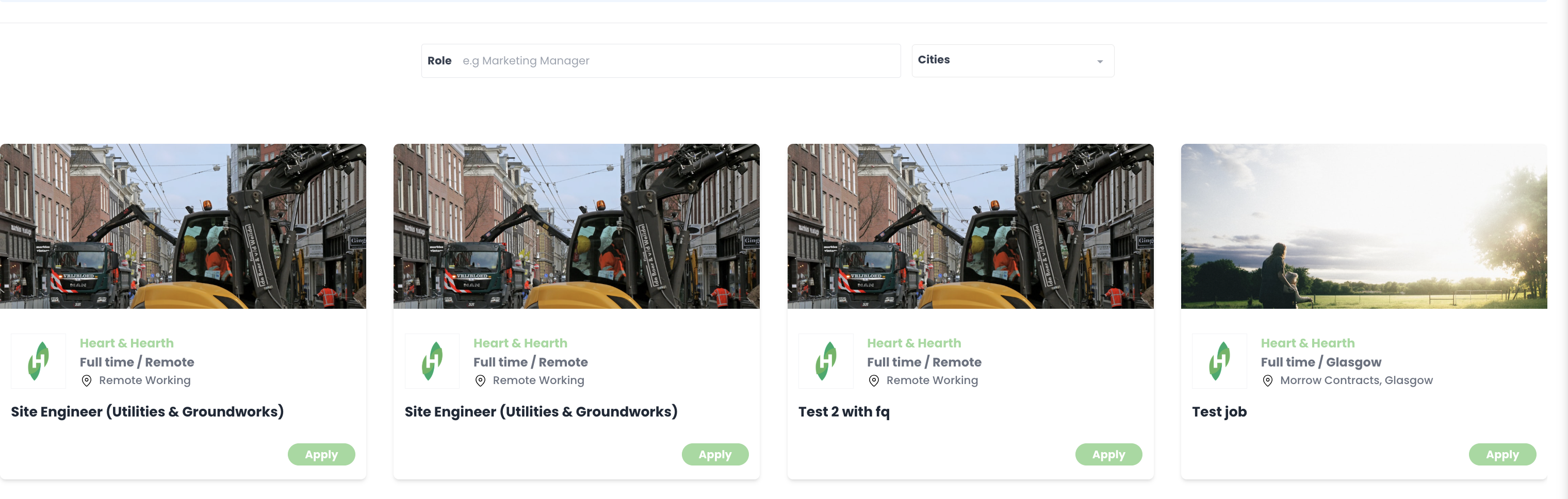Click Heart & Hearth logo on Test 2 with fq card
1568x499 pixels.
pos(826,361)
